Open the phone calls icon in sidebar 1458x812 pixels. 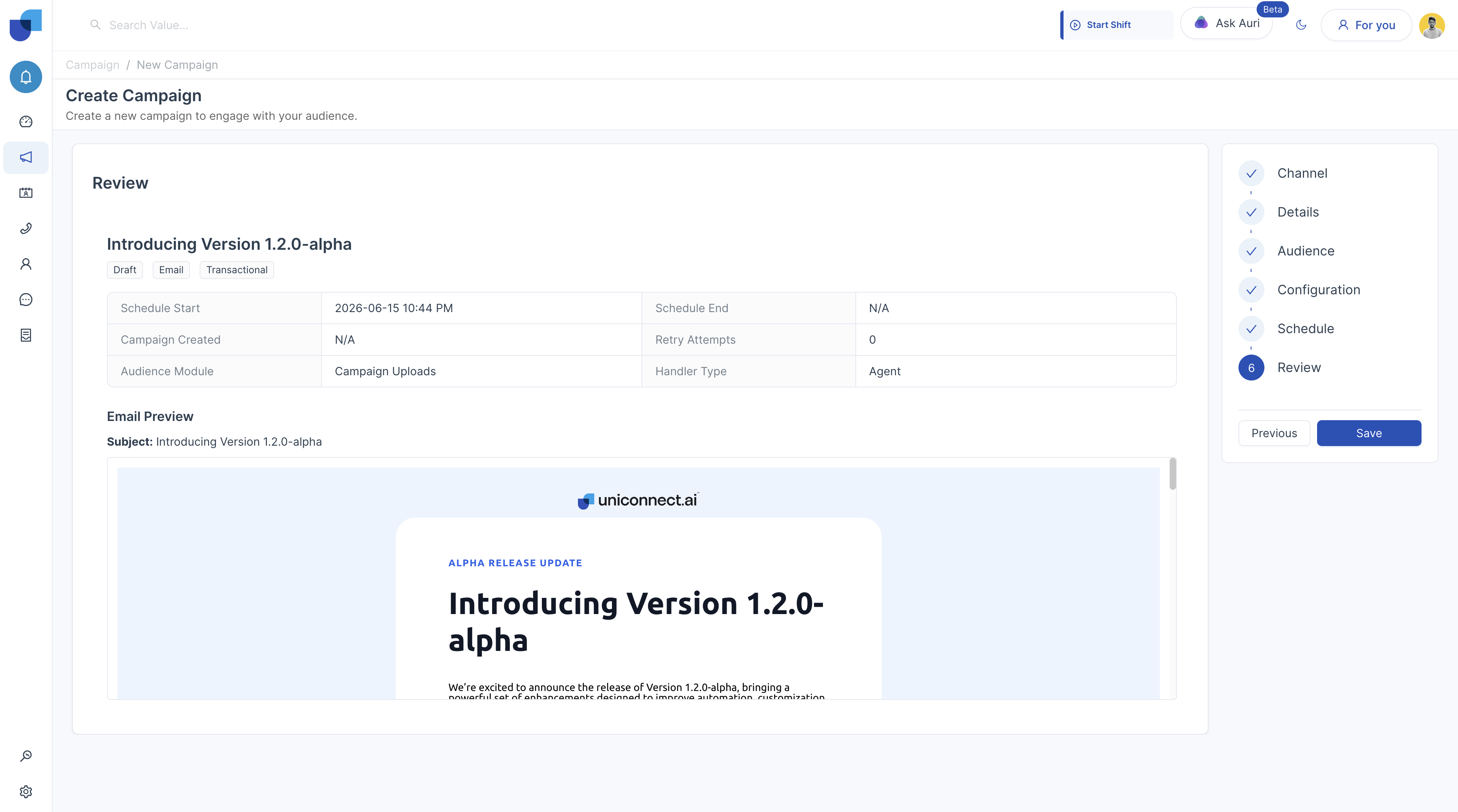click(x=26, y=229)
